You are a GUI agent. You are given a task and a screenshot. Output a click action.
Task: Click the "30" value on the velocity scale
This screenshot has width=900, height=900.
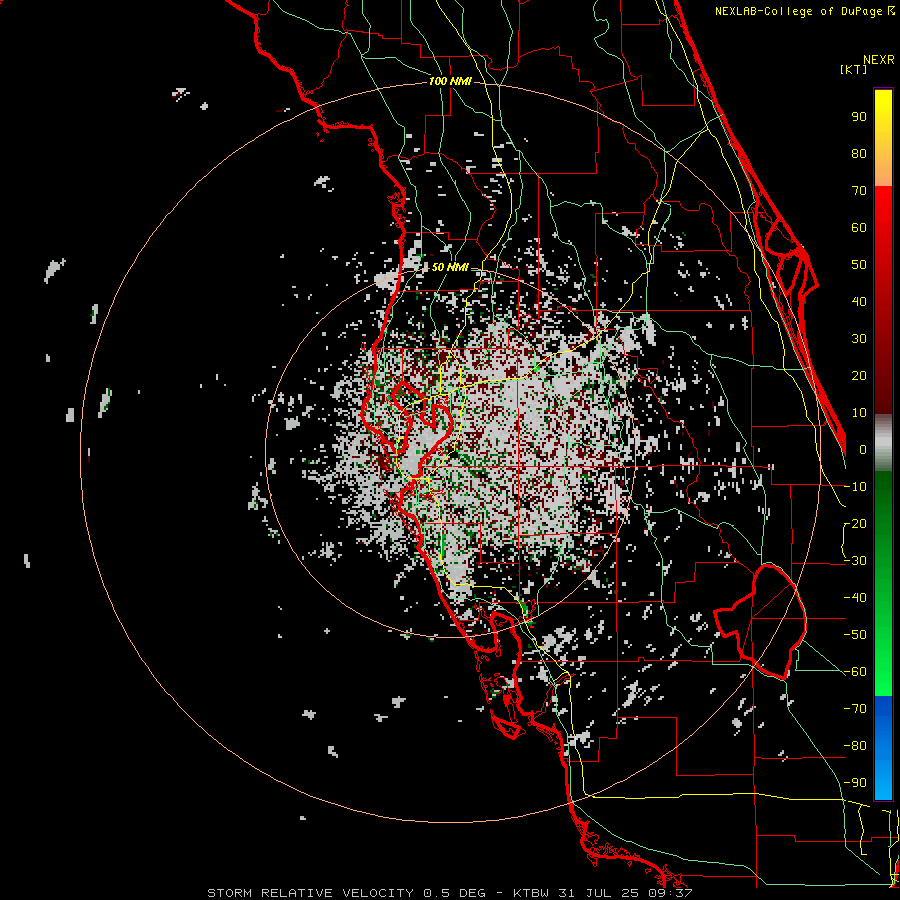[x=859, y=339]
